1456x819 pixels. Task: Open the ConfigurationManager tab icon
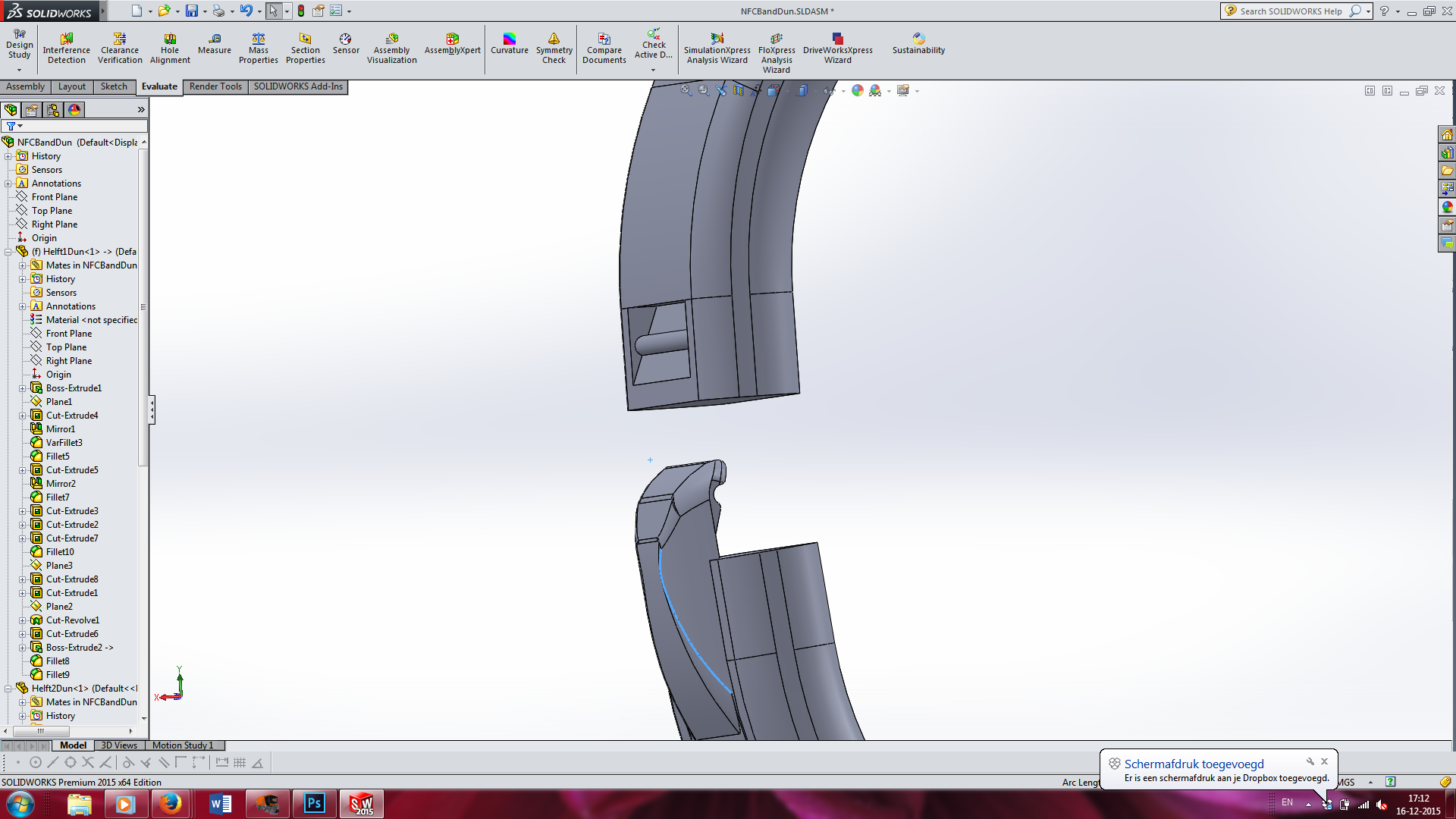click(53, 110)
